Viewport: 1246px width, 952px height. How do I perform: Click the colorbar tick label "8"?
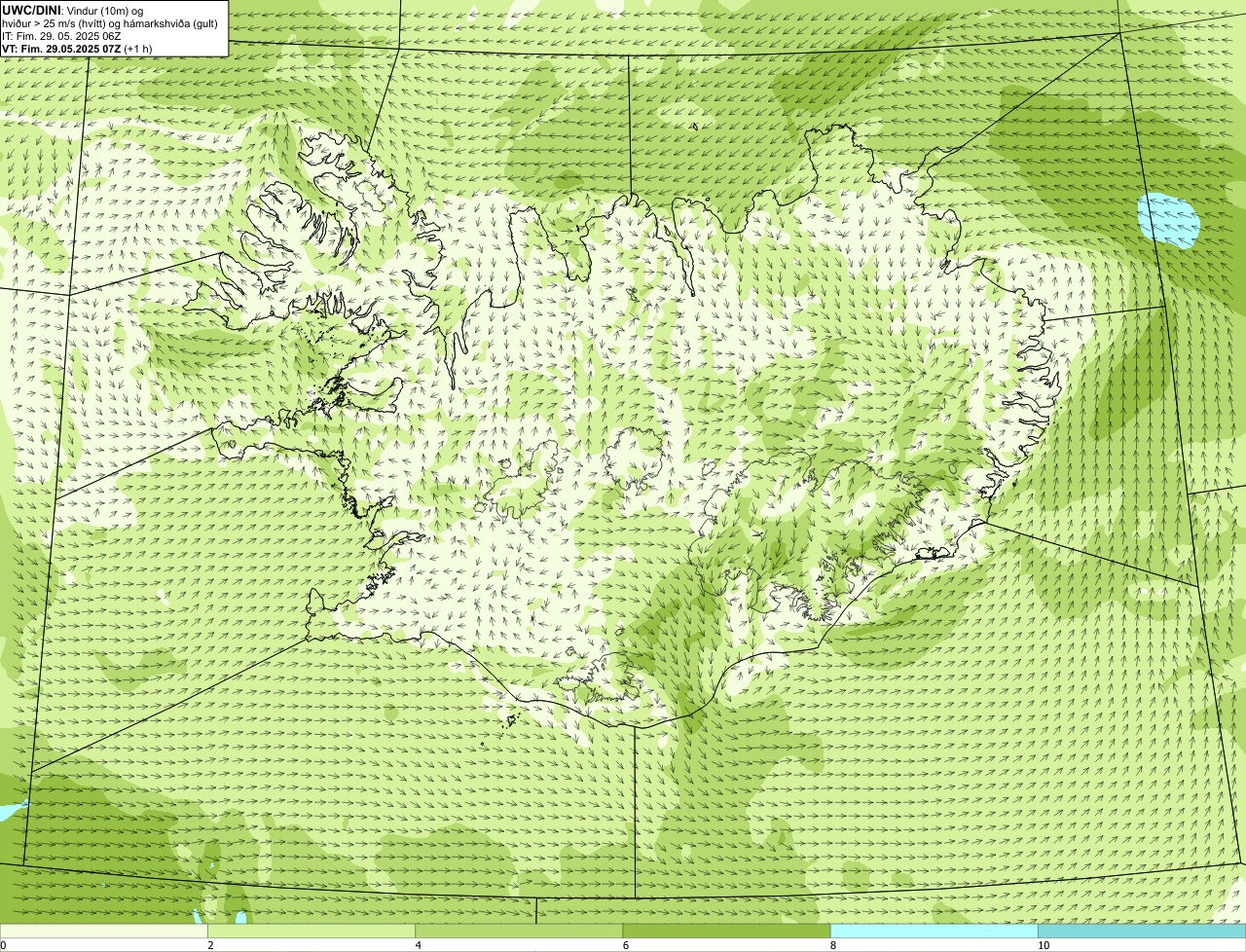pyautogui.click(x=833, y=945)
